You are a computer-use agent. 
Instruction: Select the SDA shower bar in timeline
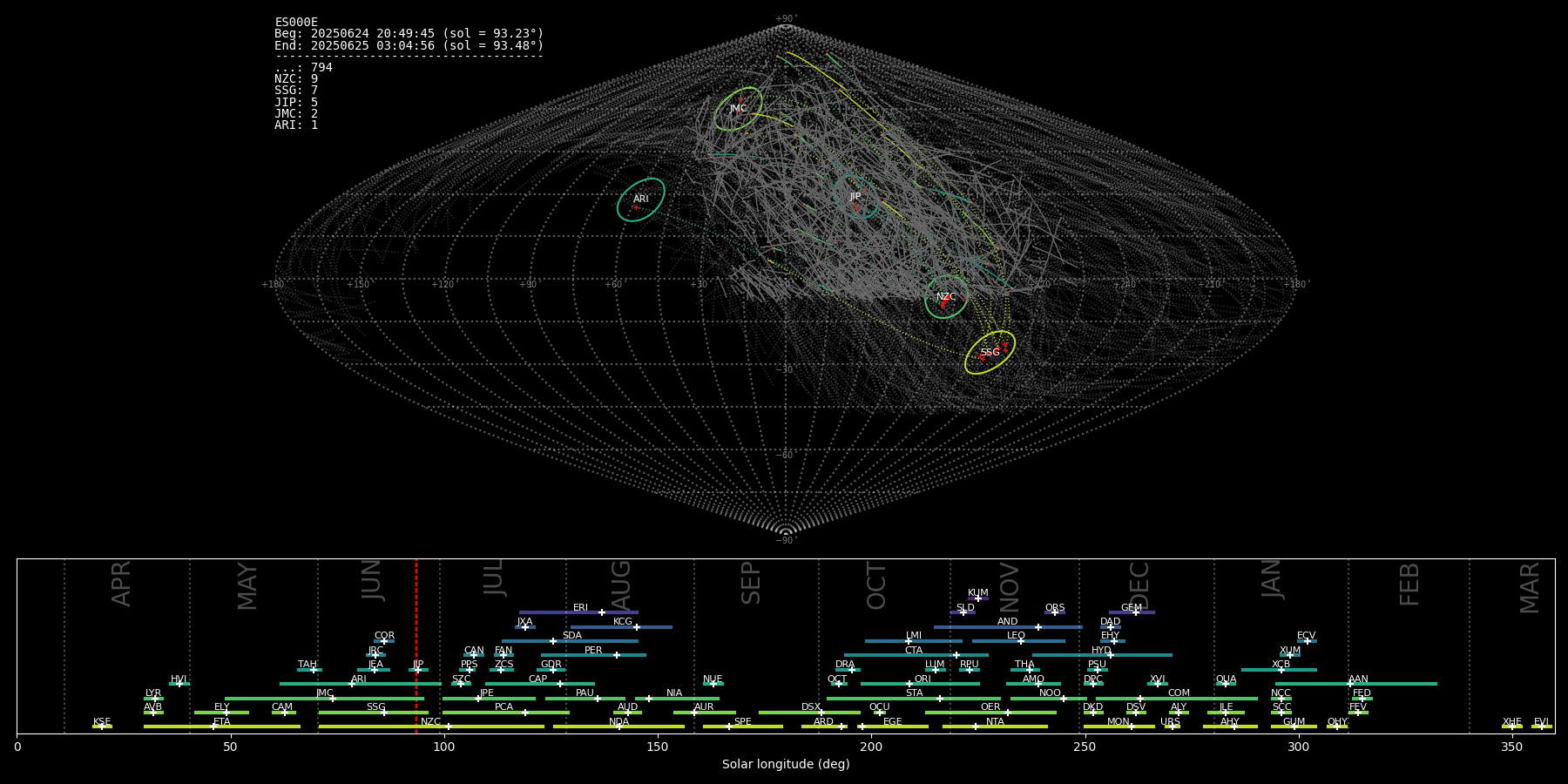pyautogui.click(x=570, y=641)
